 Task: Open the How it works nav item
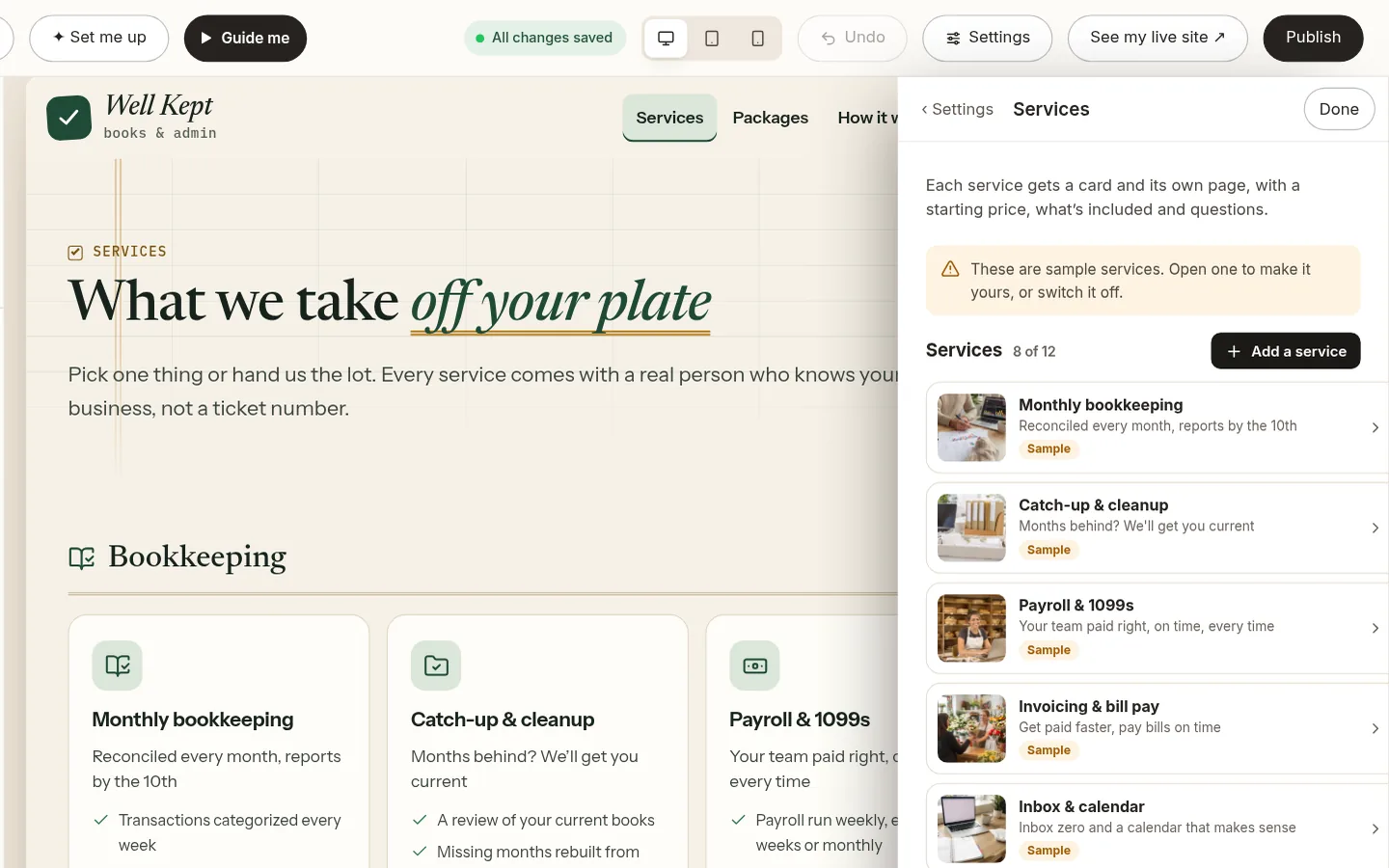(867, 118)
